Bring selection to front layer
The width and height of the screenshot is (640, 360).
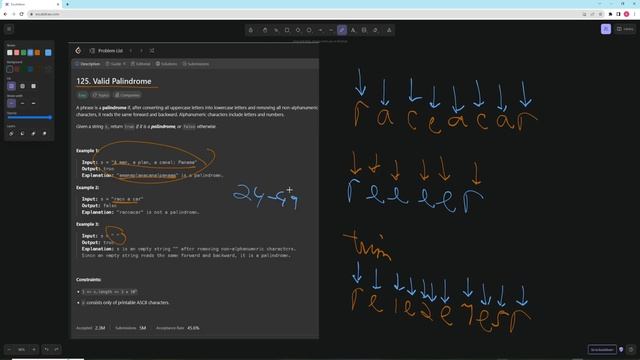[44, 133]
